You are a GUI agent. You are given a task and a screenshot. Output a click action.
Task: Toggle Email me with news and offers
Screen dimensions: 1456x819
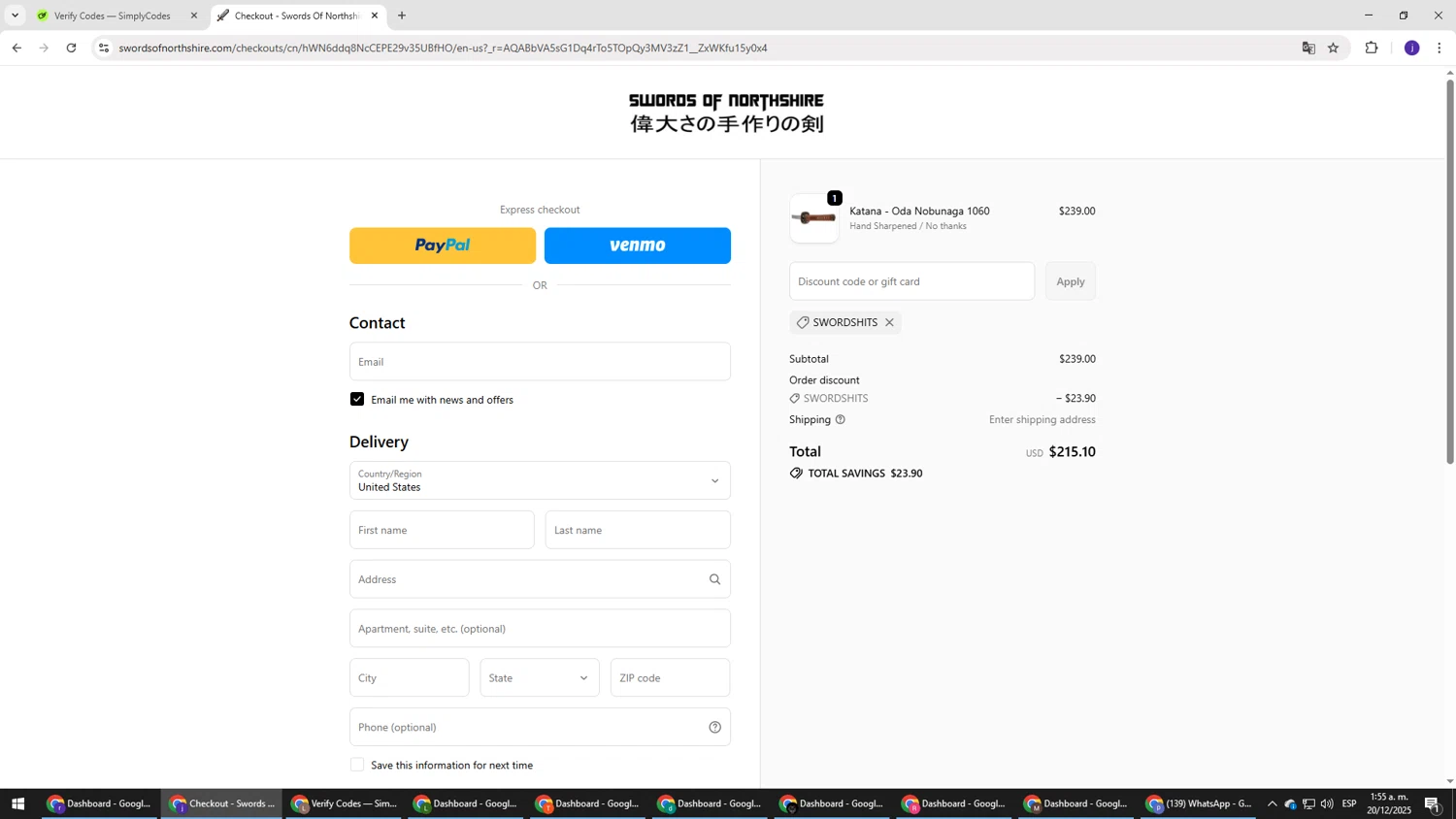tap(357, 399)
